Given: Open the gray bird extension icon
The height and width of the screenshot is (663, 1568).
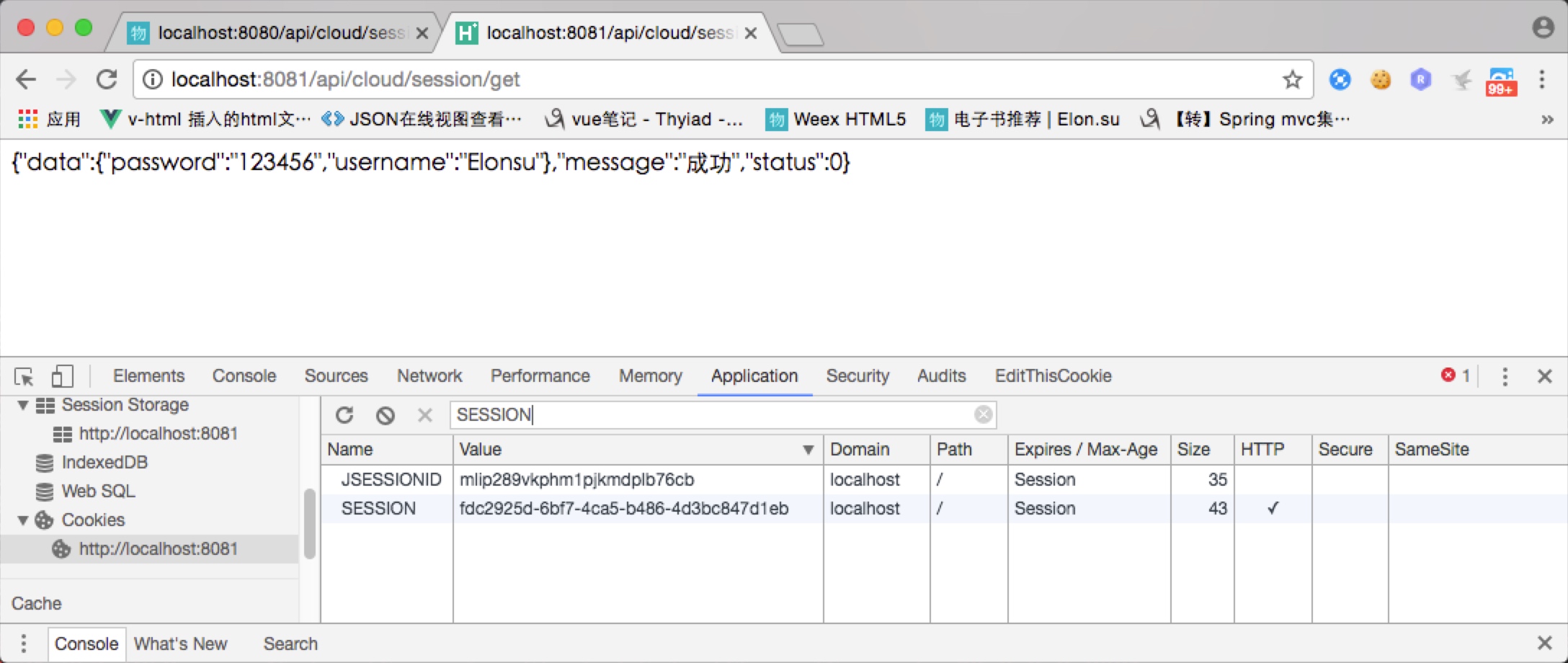Looking at the screenshot, I should tap(1461, 79).
